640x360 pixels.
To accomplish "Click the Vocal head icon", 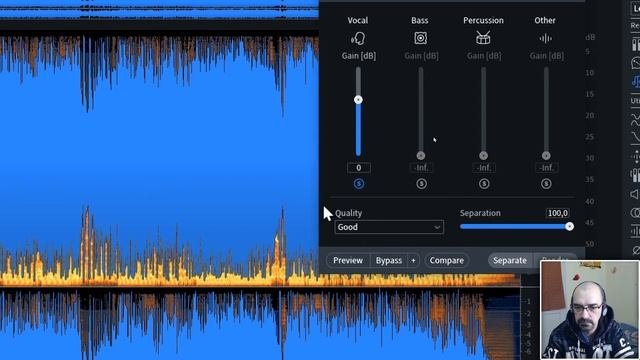I will (358, 38).
